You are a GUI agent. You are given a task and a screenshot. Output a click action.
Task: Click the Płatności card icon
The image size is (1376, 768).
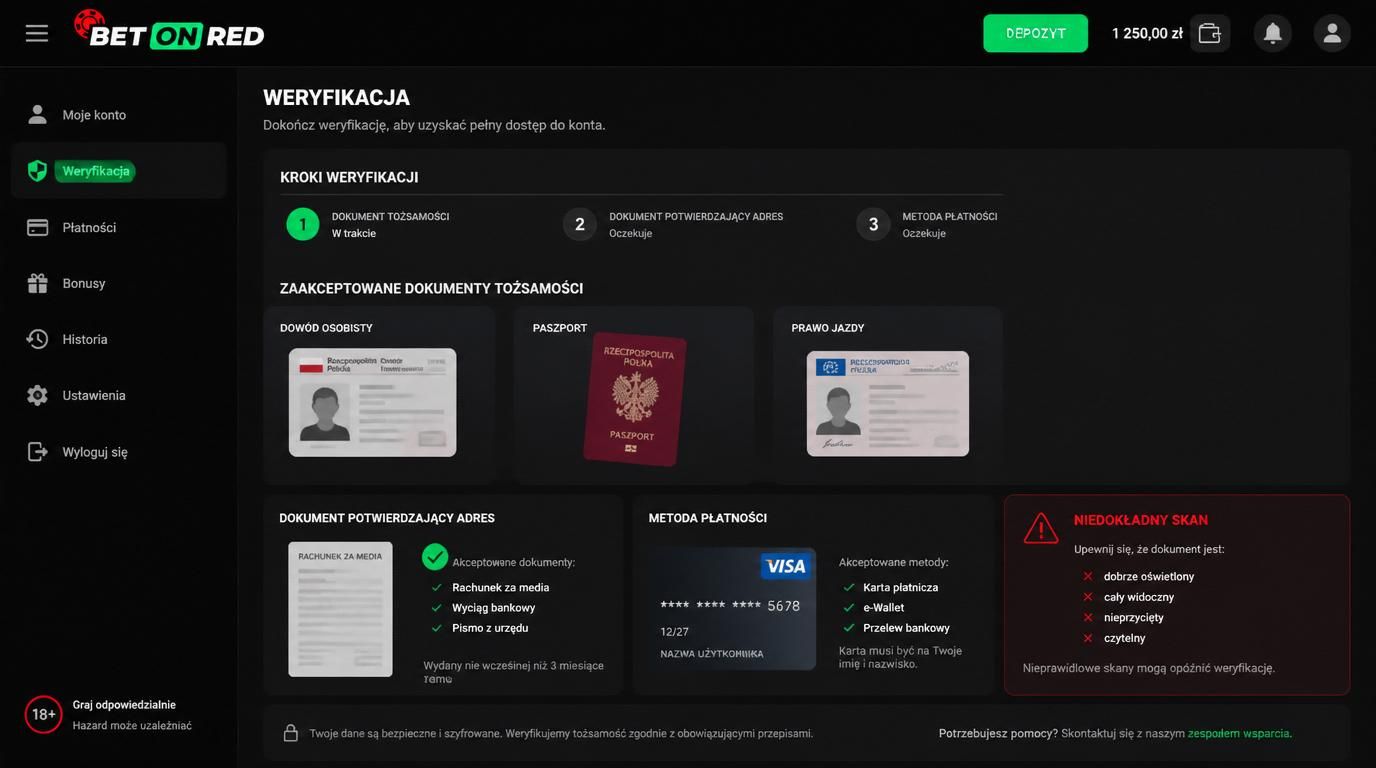[x=37, y=227]
